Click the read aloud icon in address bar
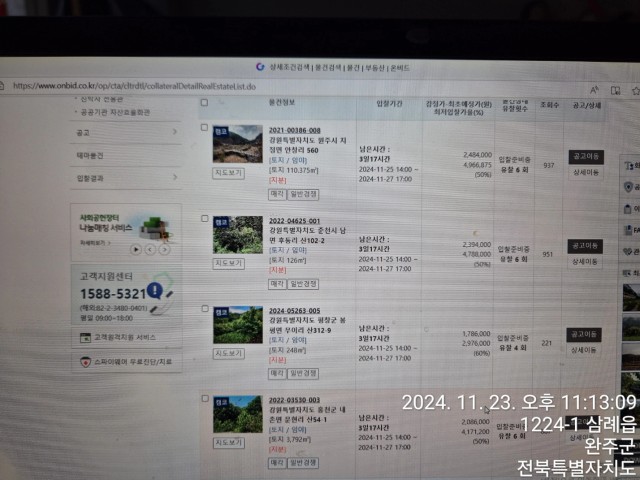The width and height of the screenshot is (640, 480). 594,90
